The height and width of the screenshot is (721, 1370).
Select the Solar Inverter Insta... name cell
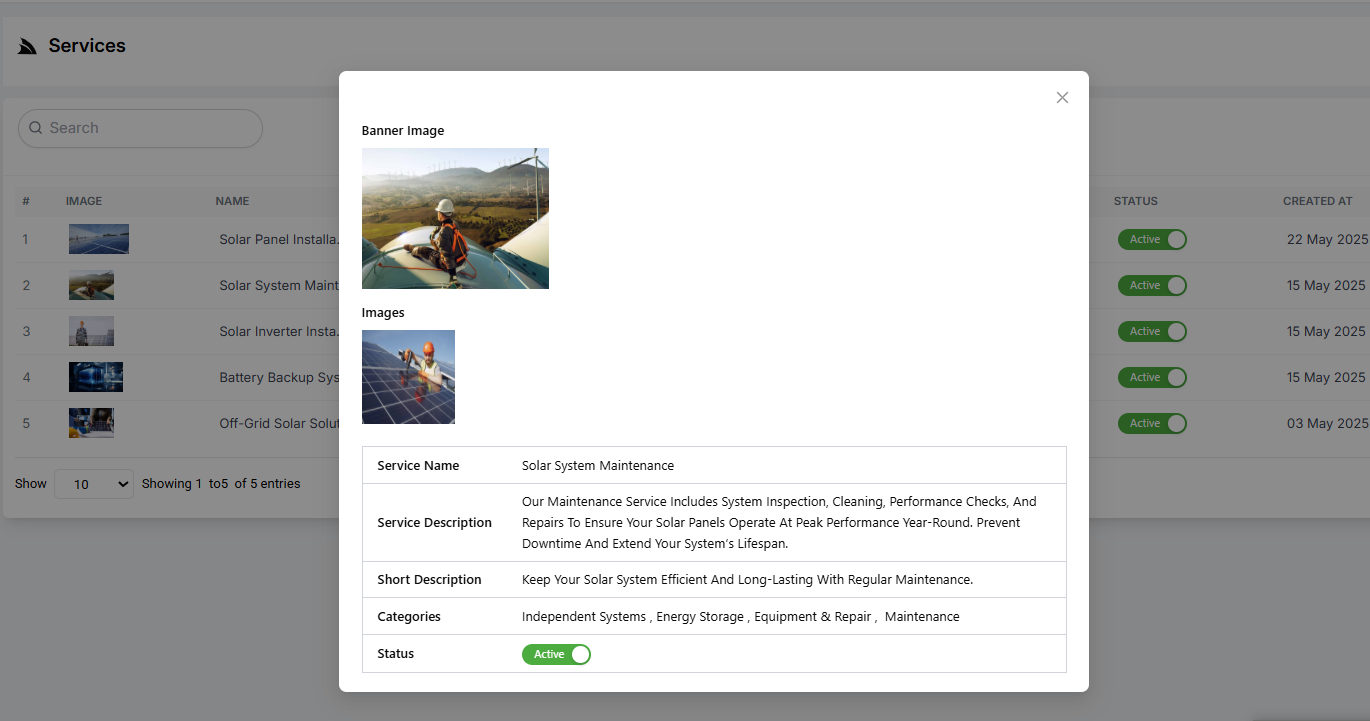(x=279, y=332)
